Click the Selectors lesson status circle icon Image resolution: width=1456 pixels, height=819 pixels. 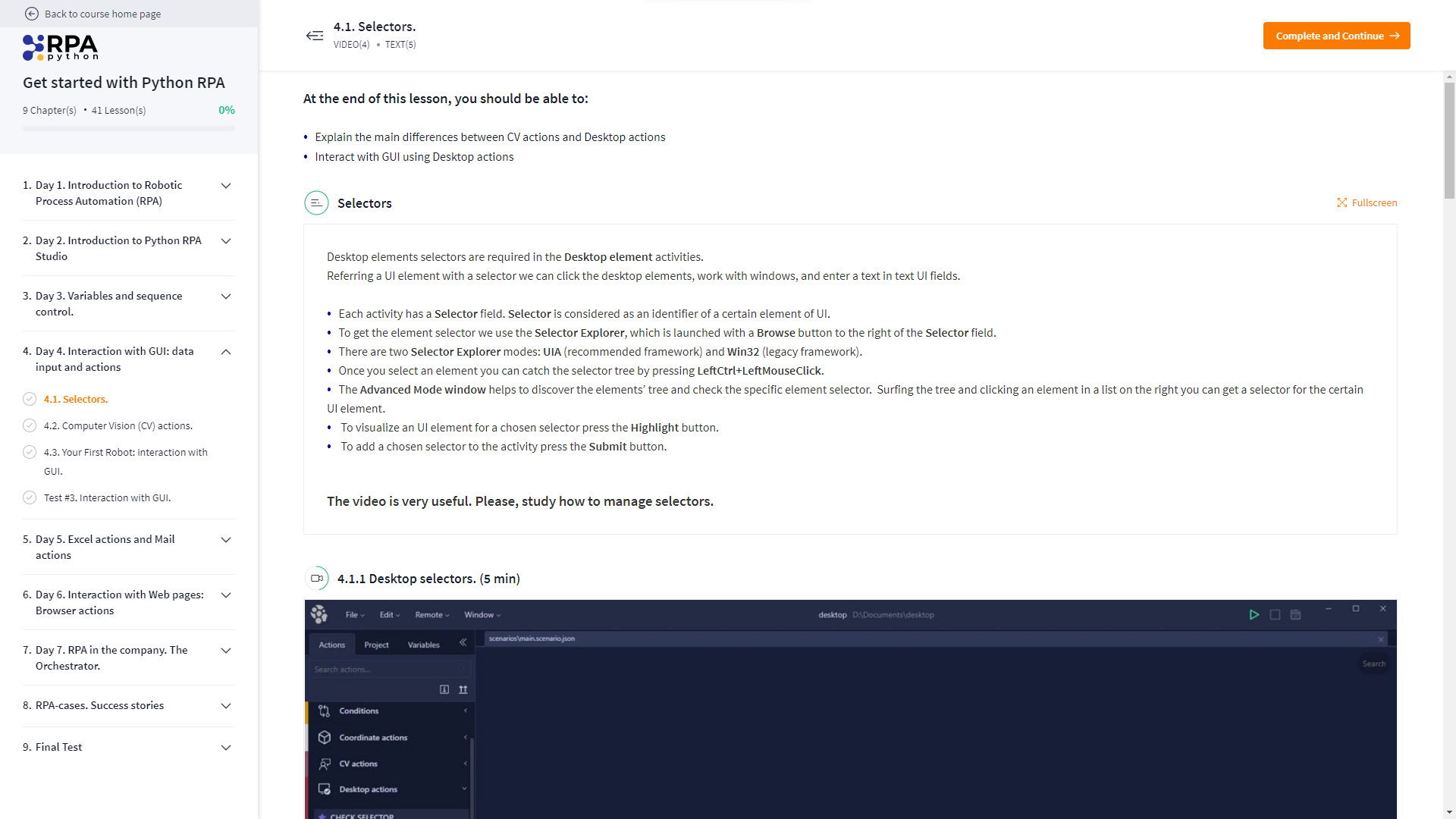[30, 399]
